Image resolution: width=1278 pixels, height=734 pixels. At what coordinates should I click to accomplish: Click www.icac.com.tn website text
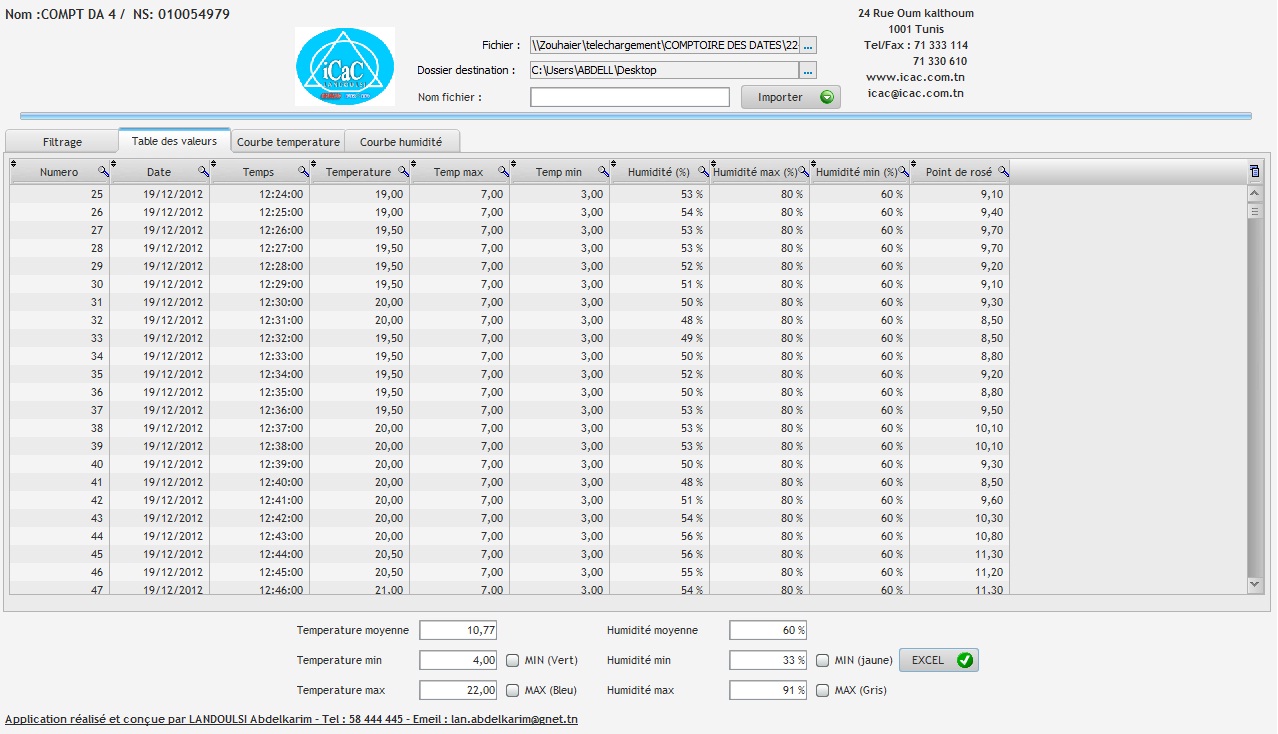(x=915, y=77)
